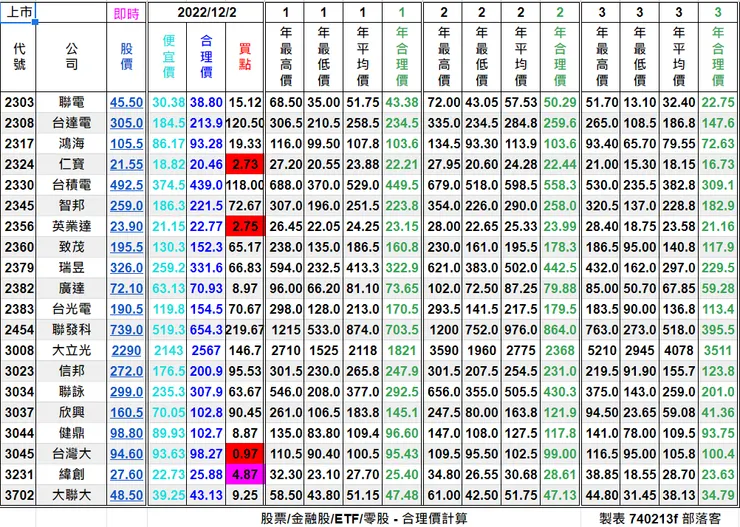Screen dimensions: 740x527
Task: Click stock code 3702
Action: tap(19, 495)
